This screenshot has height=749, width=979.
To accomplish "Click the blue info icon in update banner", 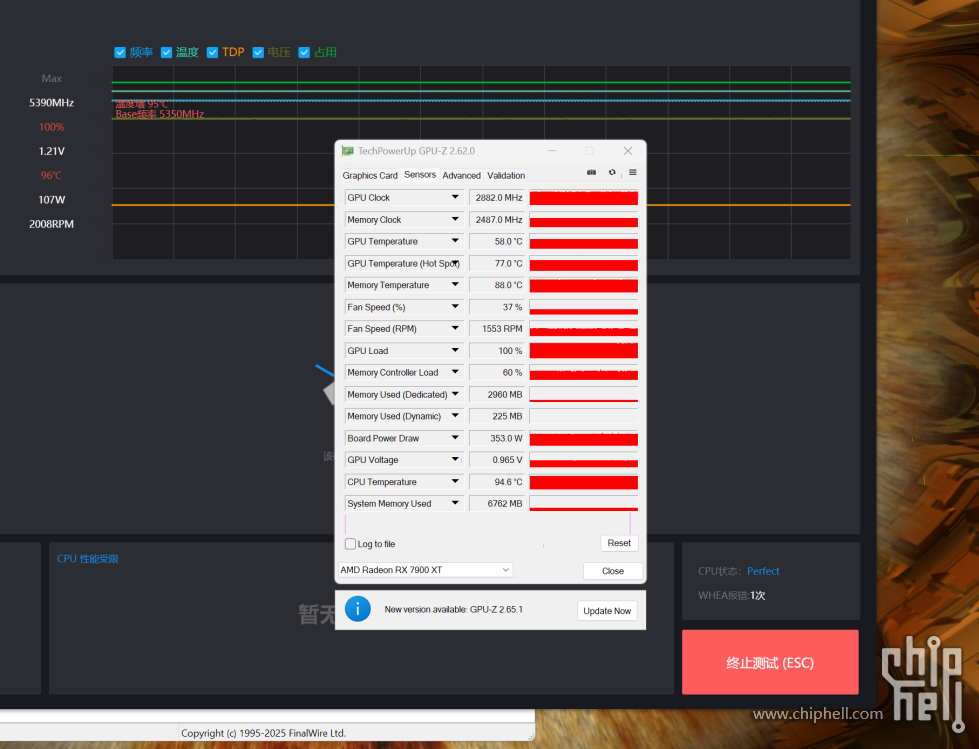I will (x=358, y=609).
